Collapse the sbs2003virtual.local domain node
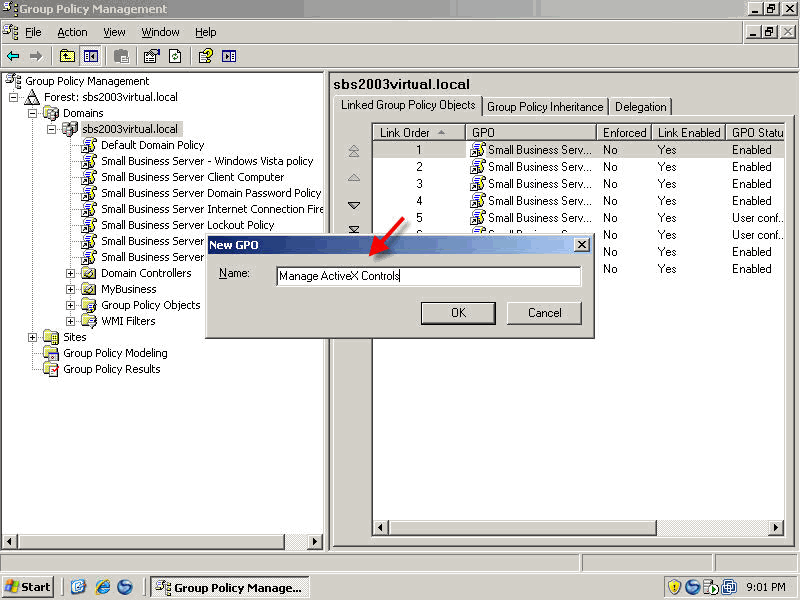Image resolution: width=800 pixels, height=600 pixels. (52, 129)
